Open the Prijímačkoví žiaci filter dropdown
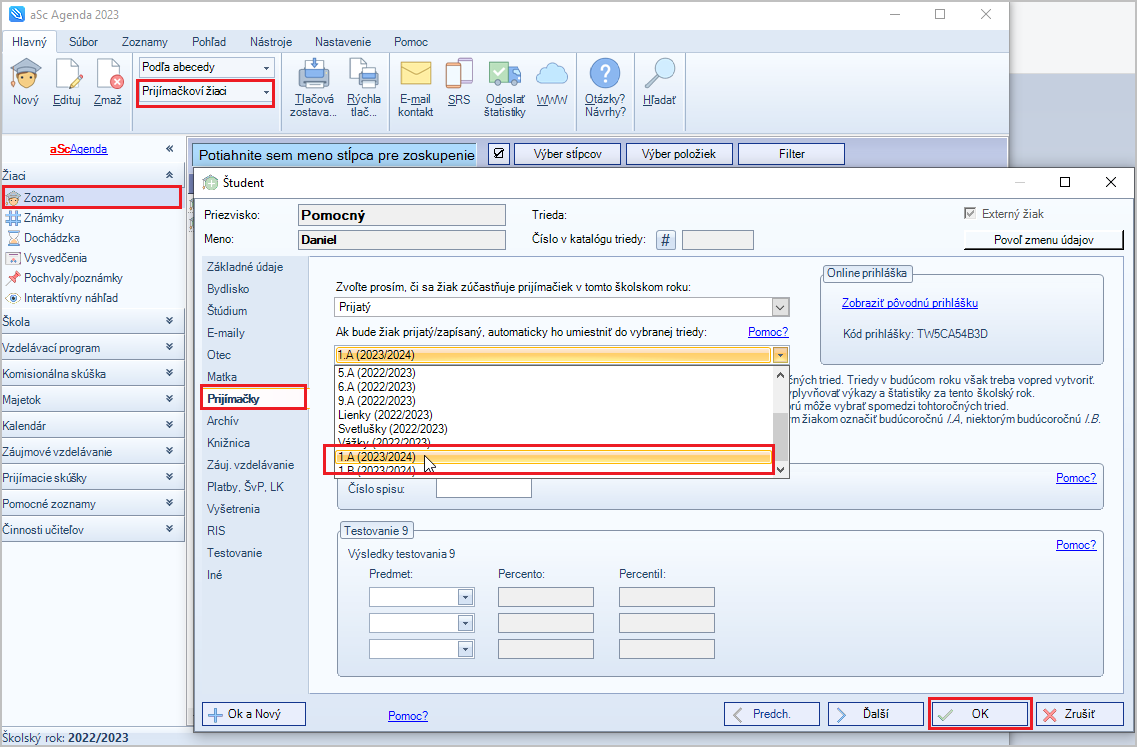 (207, 91)
